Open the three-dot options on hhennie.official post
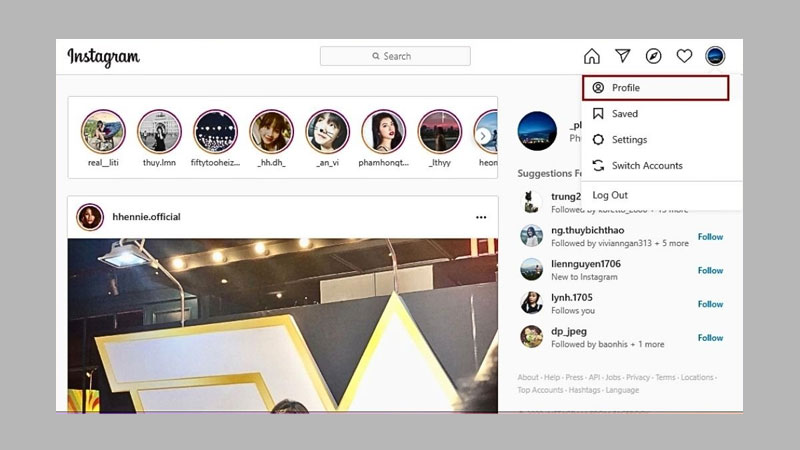This screenshot has height=450, width=800. 481,217
